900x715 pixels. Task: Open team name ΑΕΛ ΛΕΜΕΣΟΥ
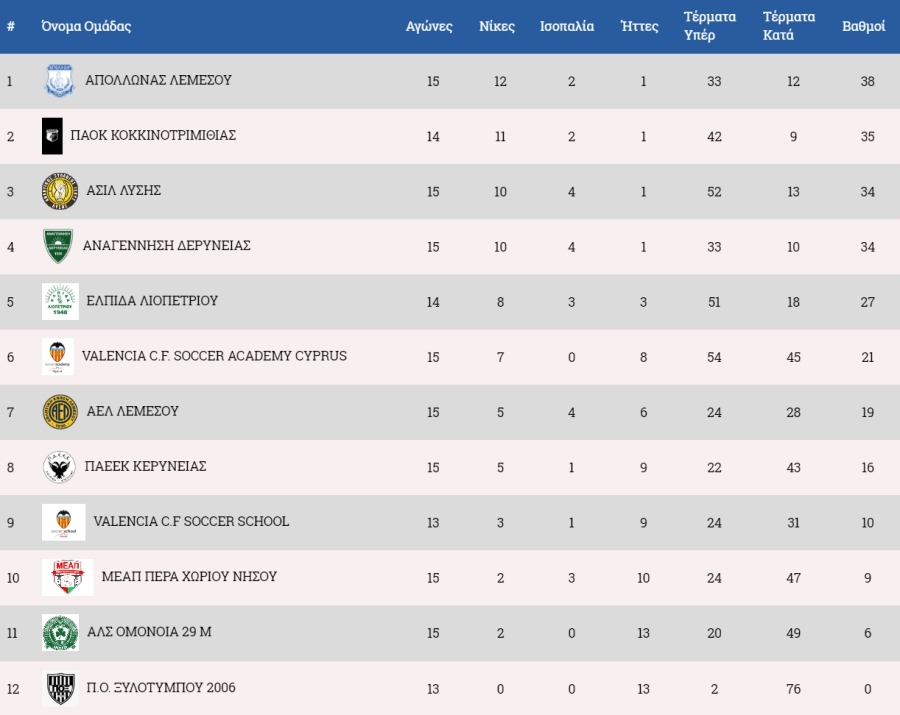133,411
